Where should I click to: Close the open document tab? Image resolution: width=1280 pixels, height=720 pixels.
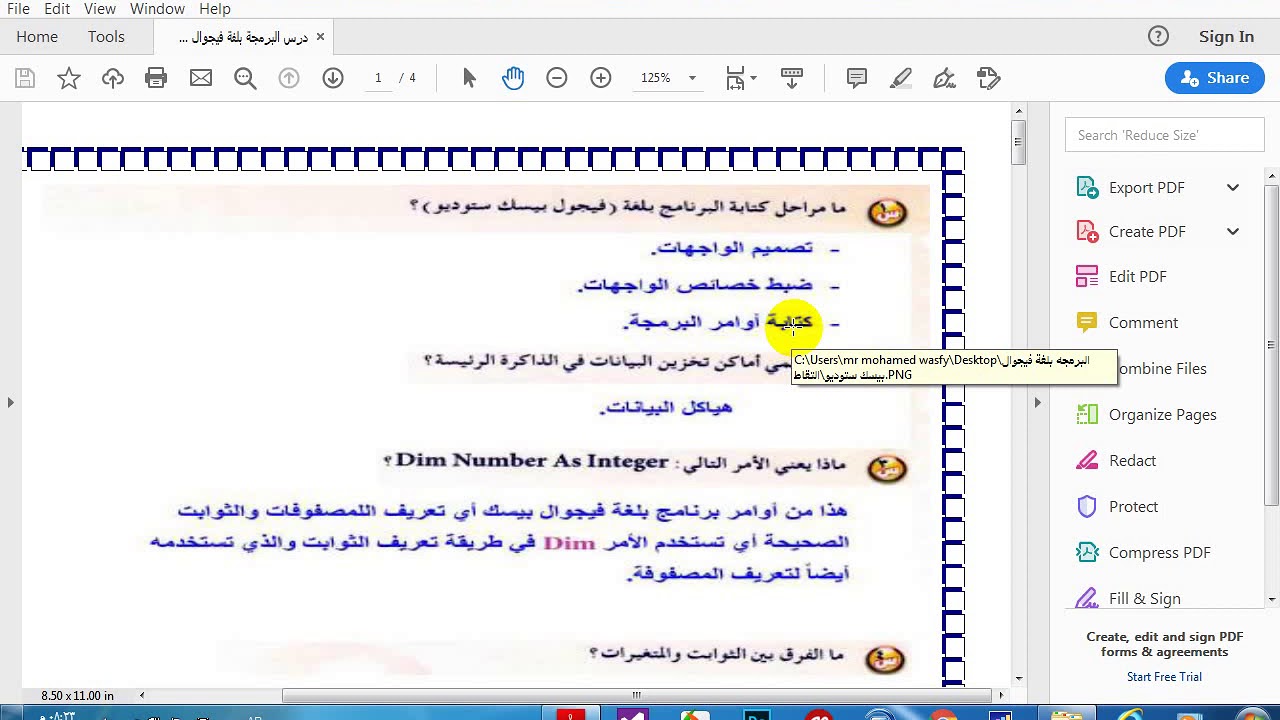coord(320,37)
